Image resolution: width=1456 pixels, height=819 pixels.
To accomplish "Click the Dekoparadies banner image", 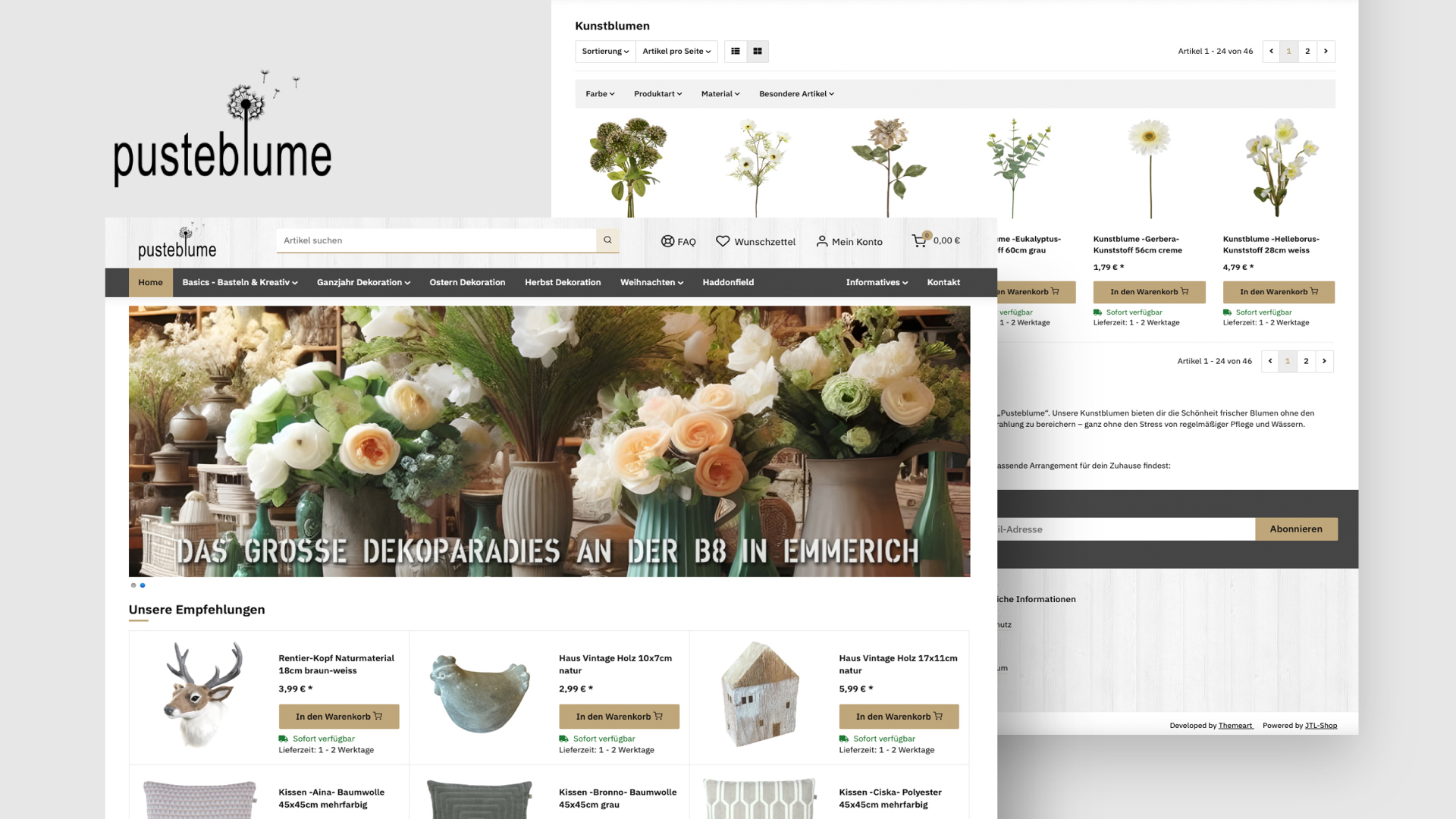I will pos(549,441).
